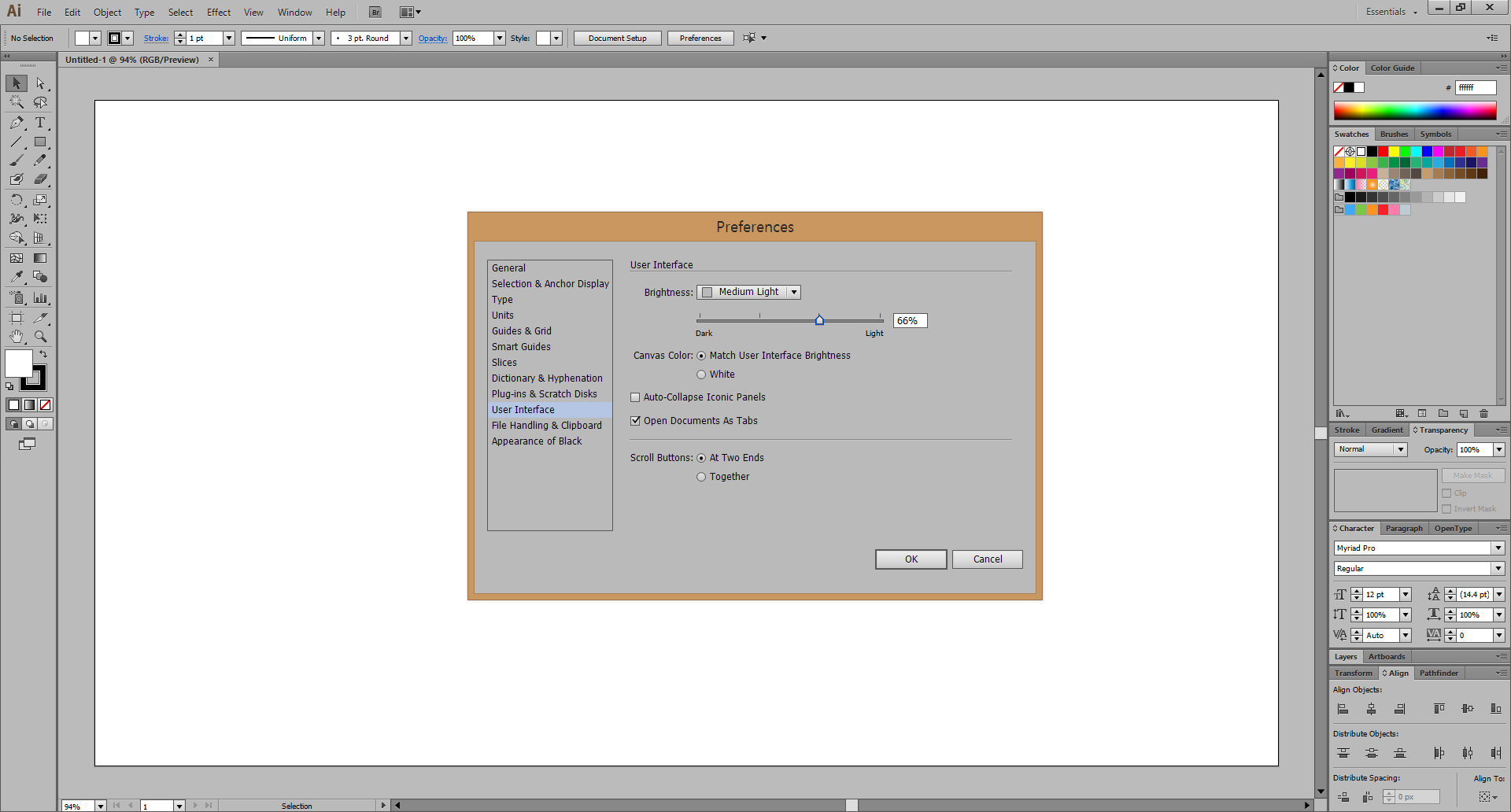Select White canvas color radio button

701,375
